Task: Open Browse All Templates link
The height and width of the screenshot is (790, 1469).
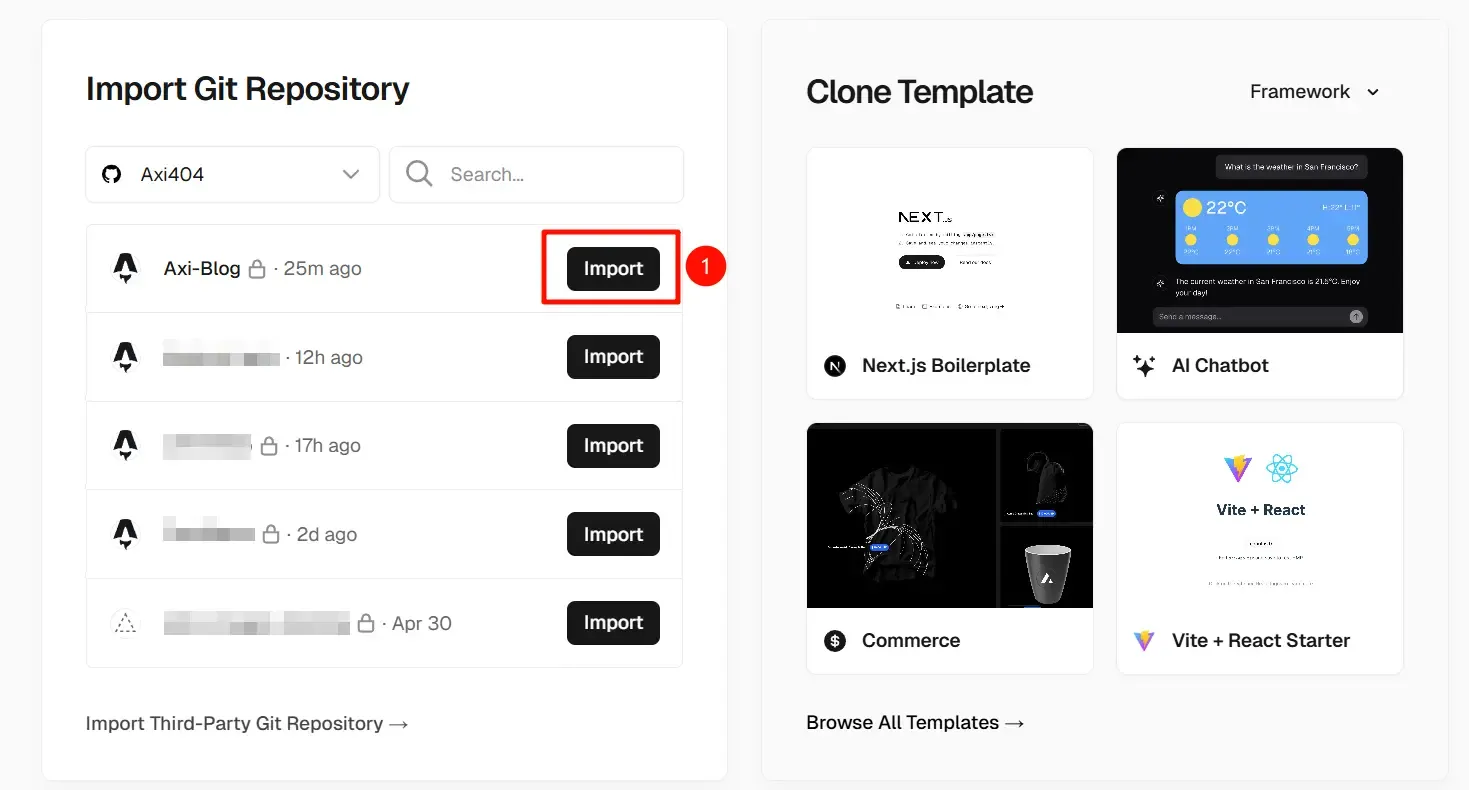Action: (x=915, y=722)
